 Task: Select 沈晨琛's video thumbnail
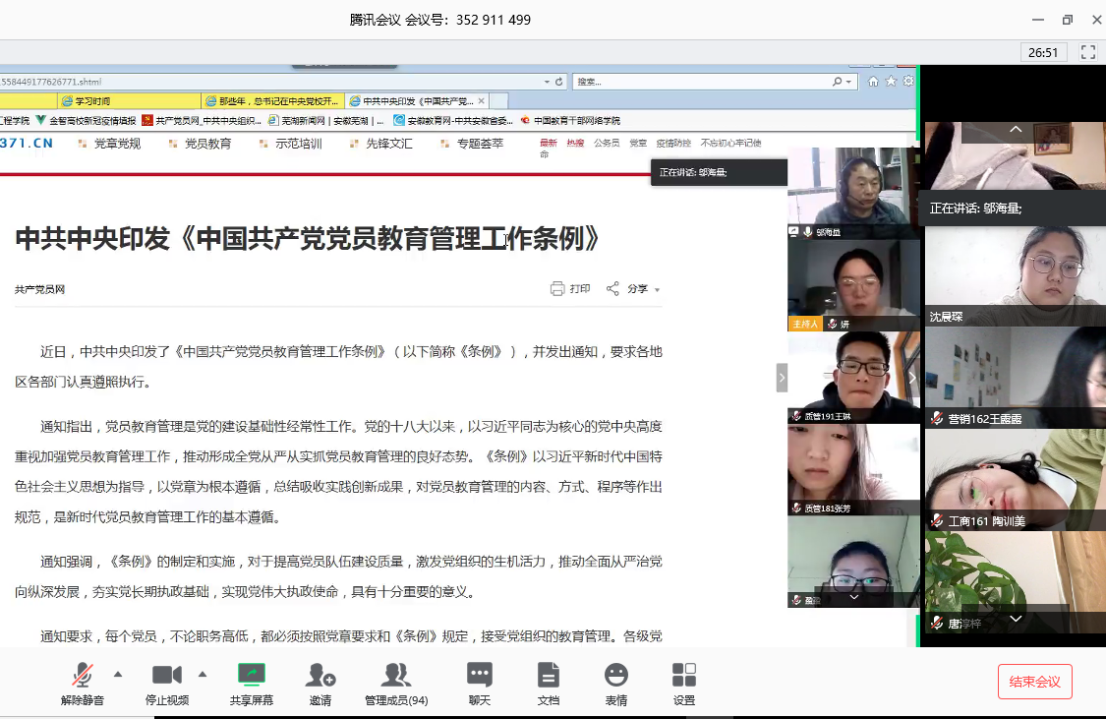click(x=1014, y=273)
